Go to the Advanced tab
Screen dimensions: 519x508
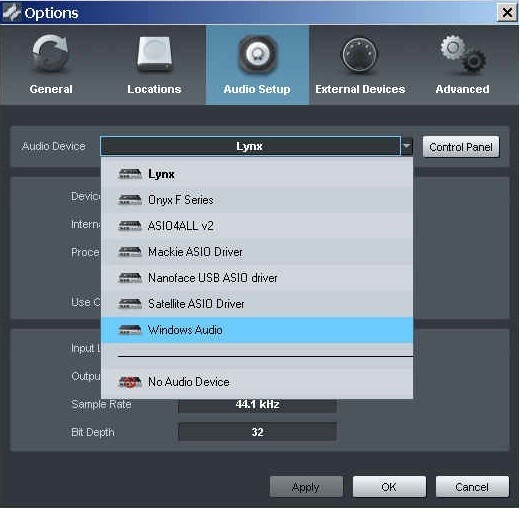pos(463,65)
